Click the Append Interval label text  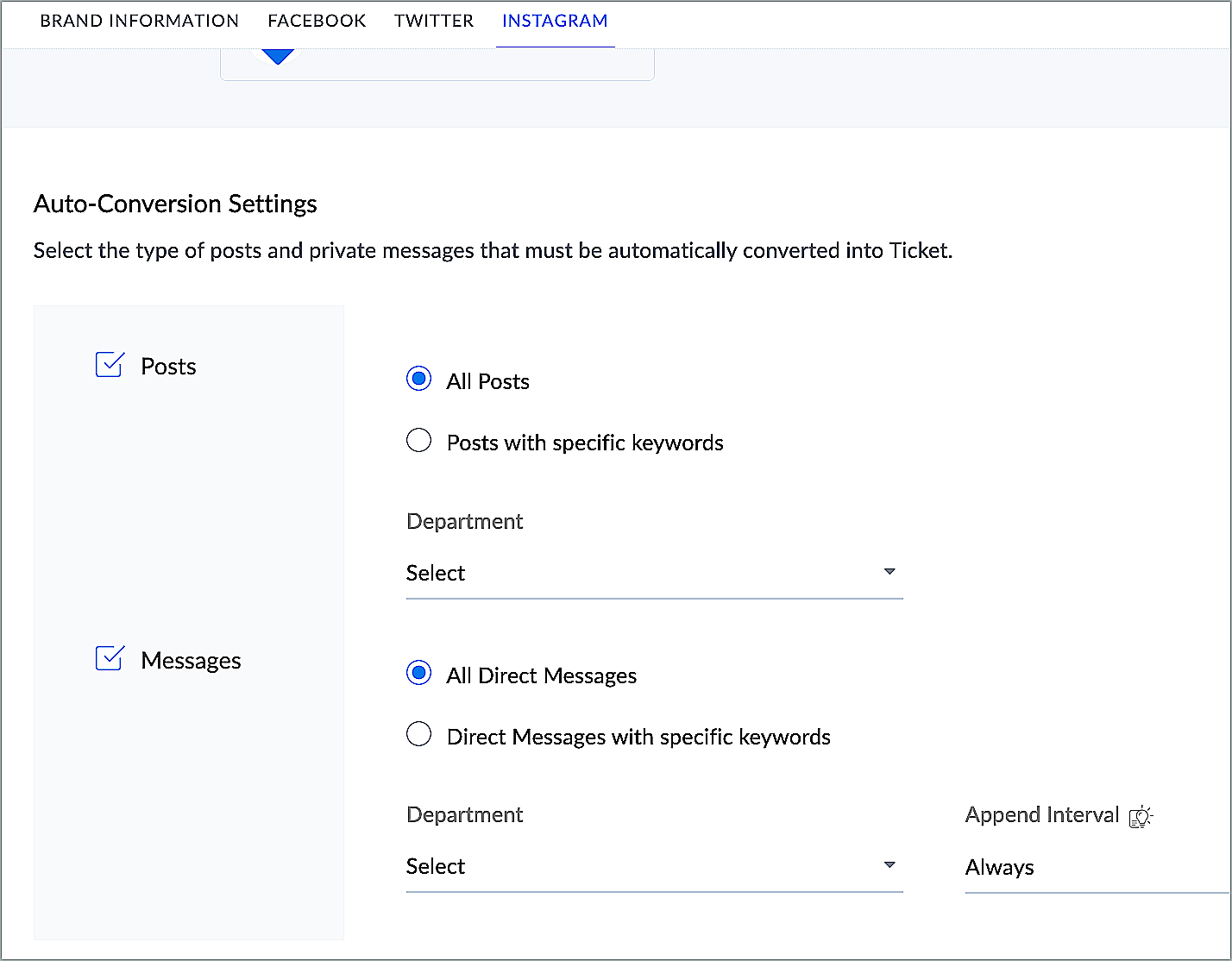1041,815
